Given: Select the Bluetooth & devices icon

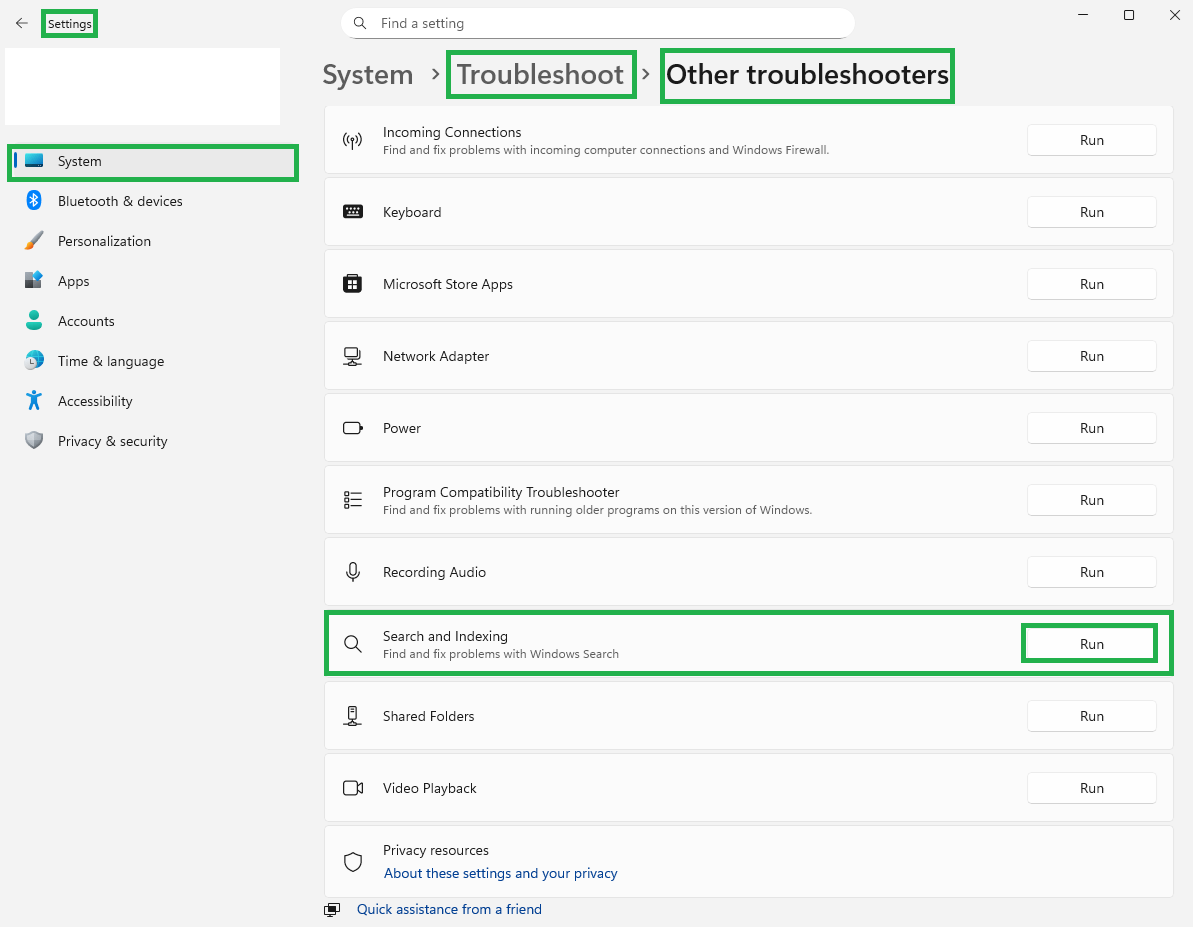Looking at the screenshot, I should (33, 201).
